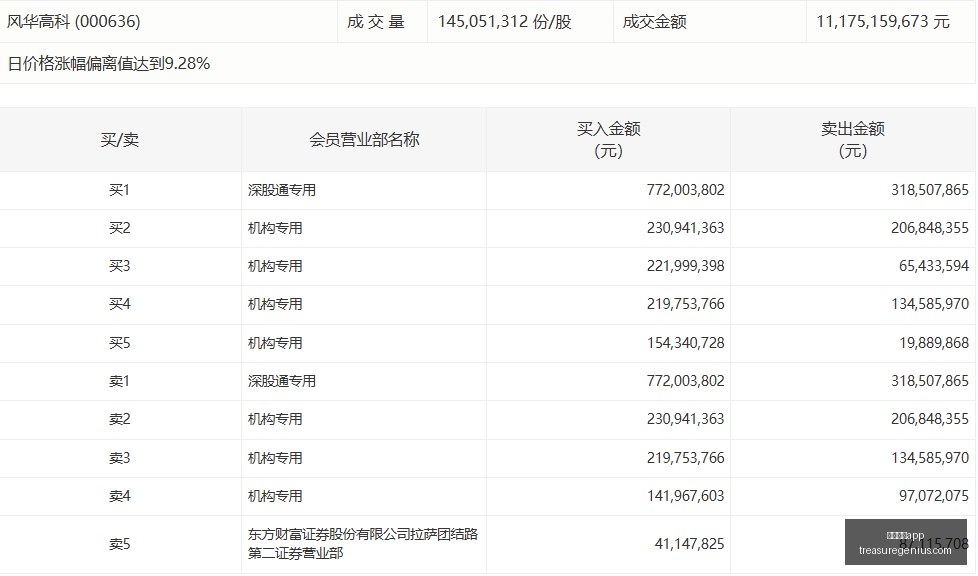Click the buy amount 41,147,825
This screenshot has height=576, width=978.
point(689,544)
